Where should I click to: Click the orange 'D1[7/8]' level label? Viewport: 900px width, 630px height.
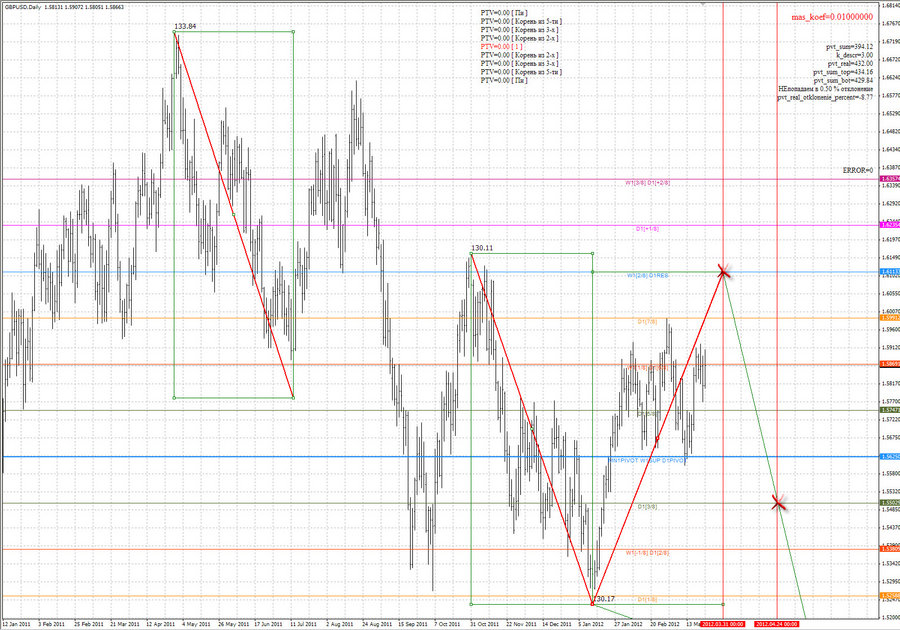point(647,322)
